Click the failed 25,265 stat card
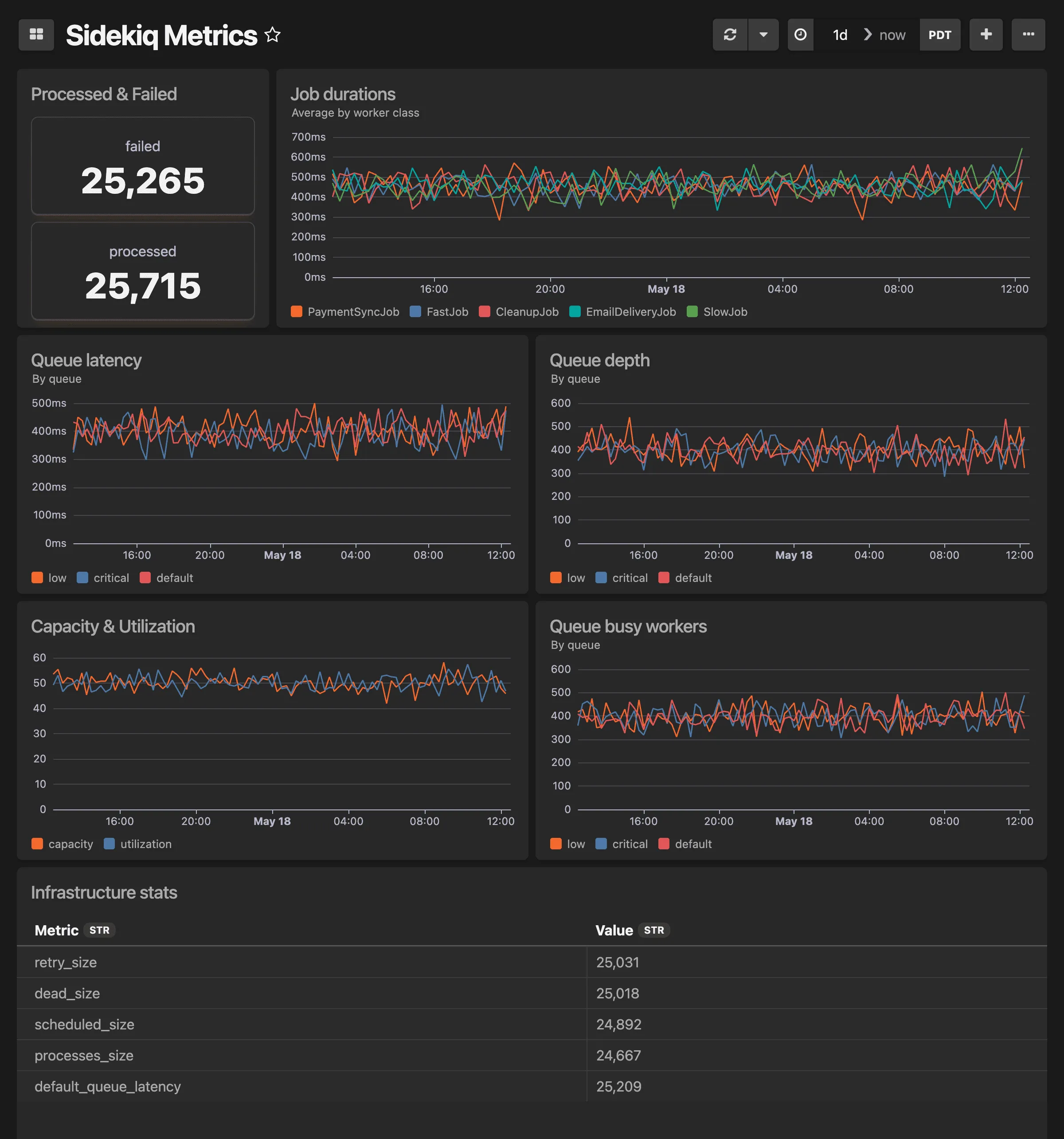 pyautogui.click(x=143, y=165)
